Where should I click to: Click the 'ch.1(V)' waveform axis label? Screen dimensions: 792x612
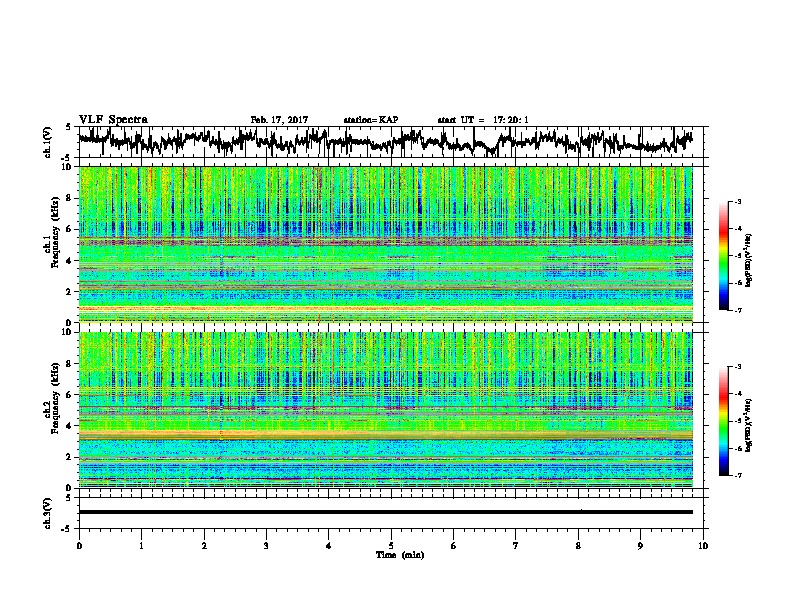(48, 142)
